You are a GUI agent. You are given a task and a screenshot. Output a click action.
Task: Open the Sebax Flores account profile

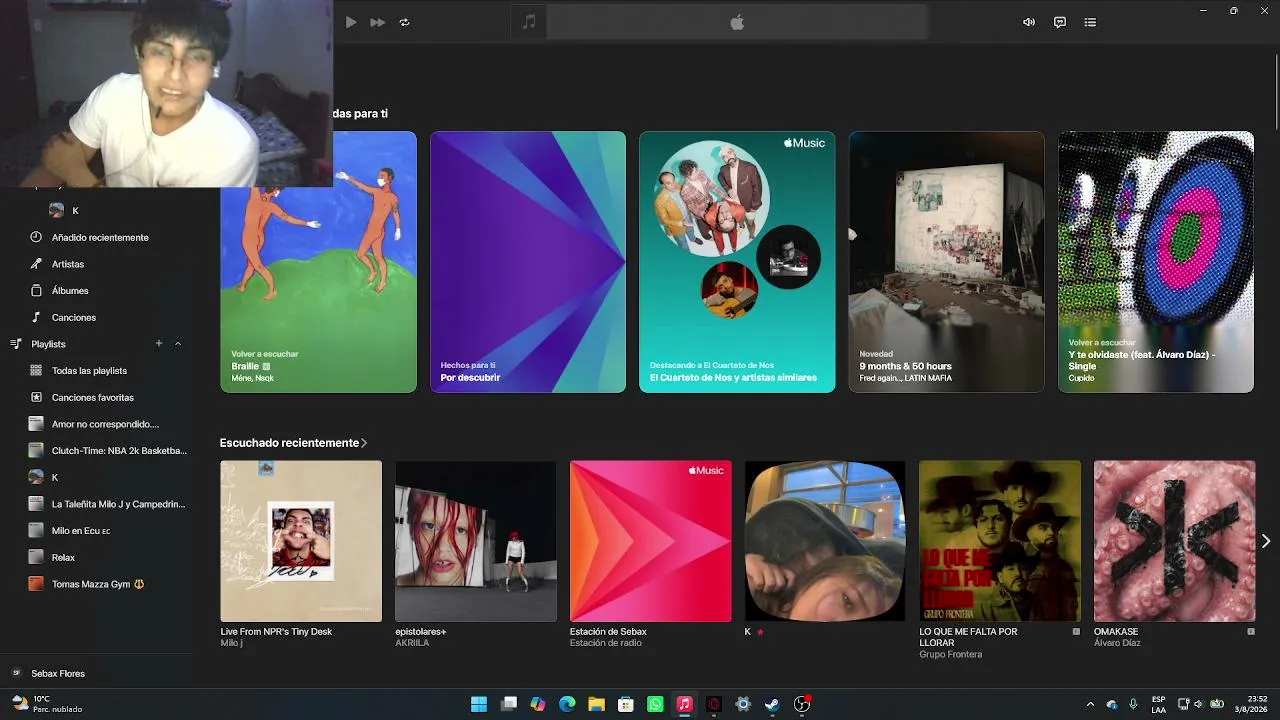[x=58, y=674]
